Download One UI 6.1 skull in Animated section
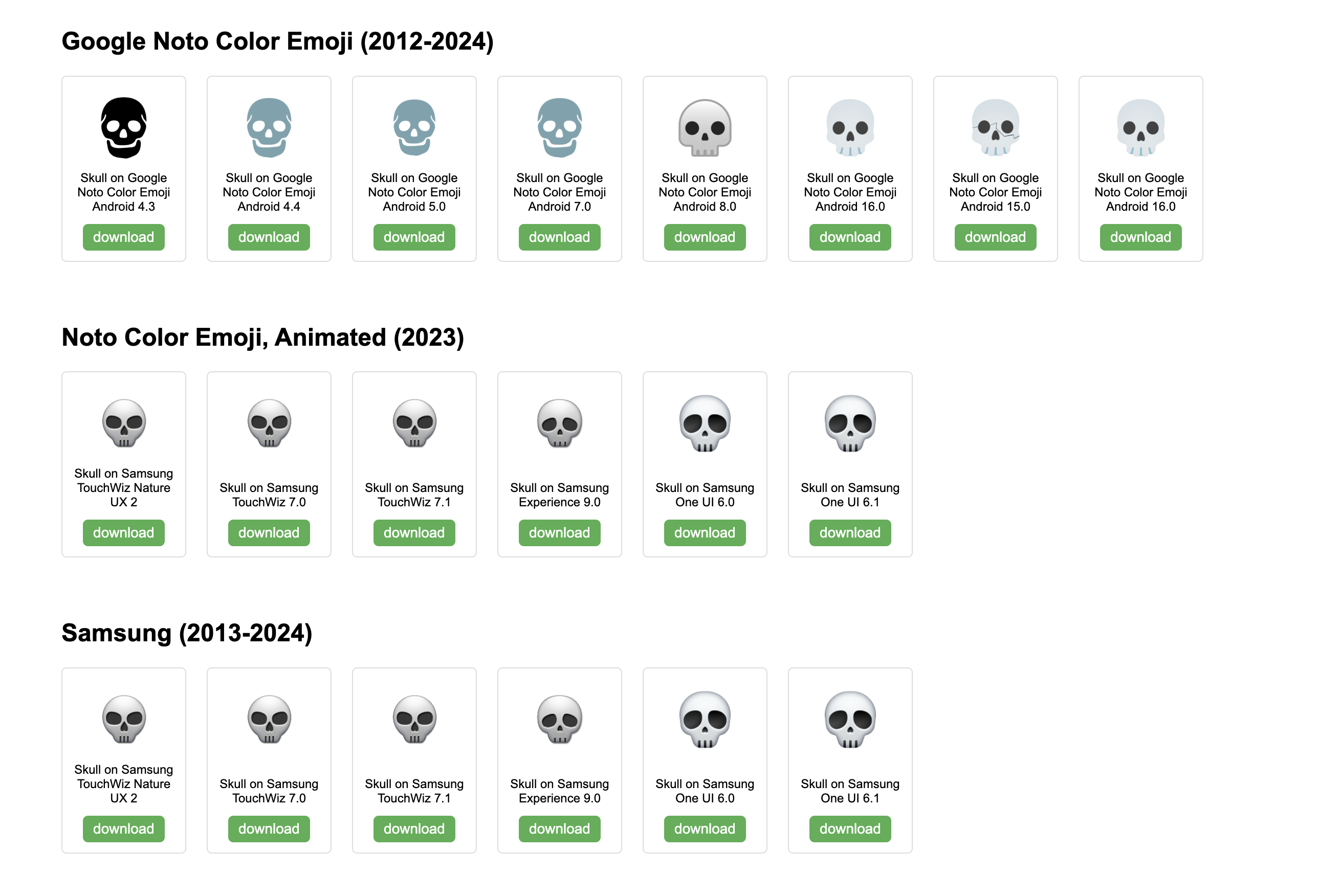The image size is (1318, 896). click(x=849, y=533)
